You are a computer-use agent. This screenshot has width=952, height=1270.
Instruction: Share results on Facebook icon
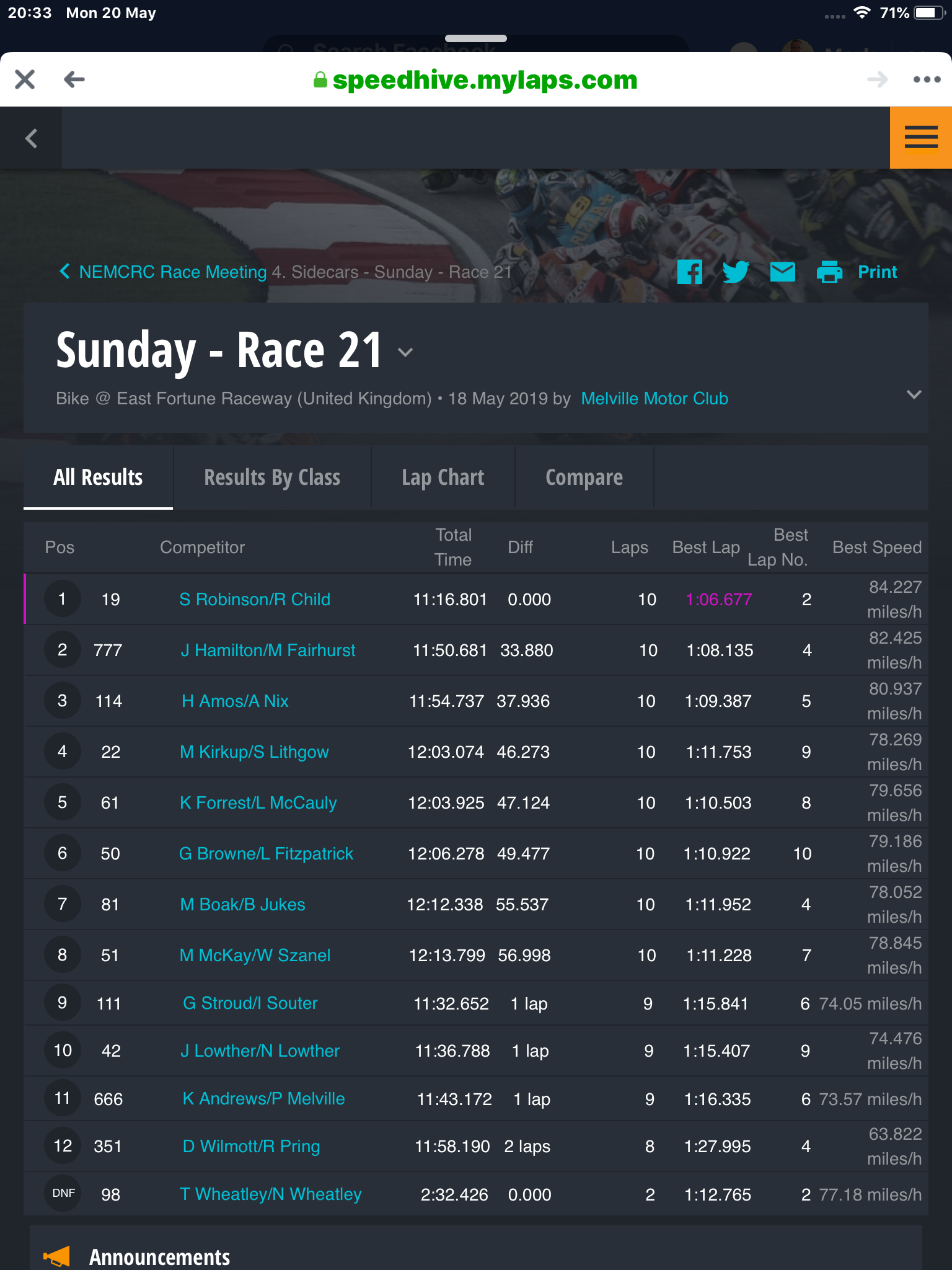click(689, 272)
